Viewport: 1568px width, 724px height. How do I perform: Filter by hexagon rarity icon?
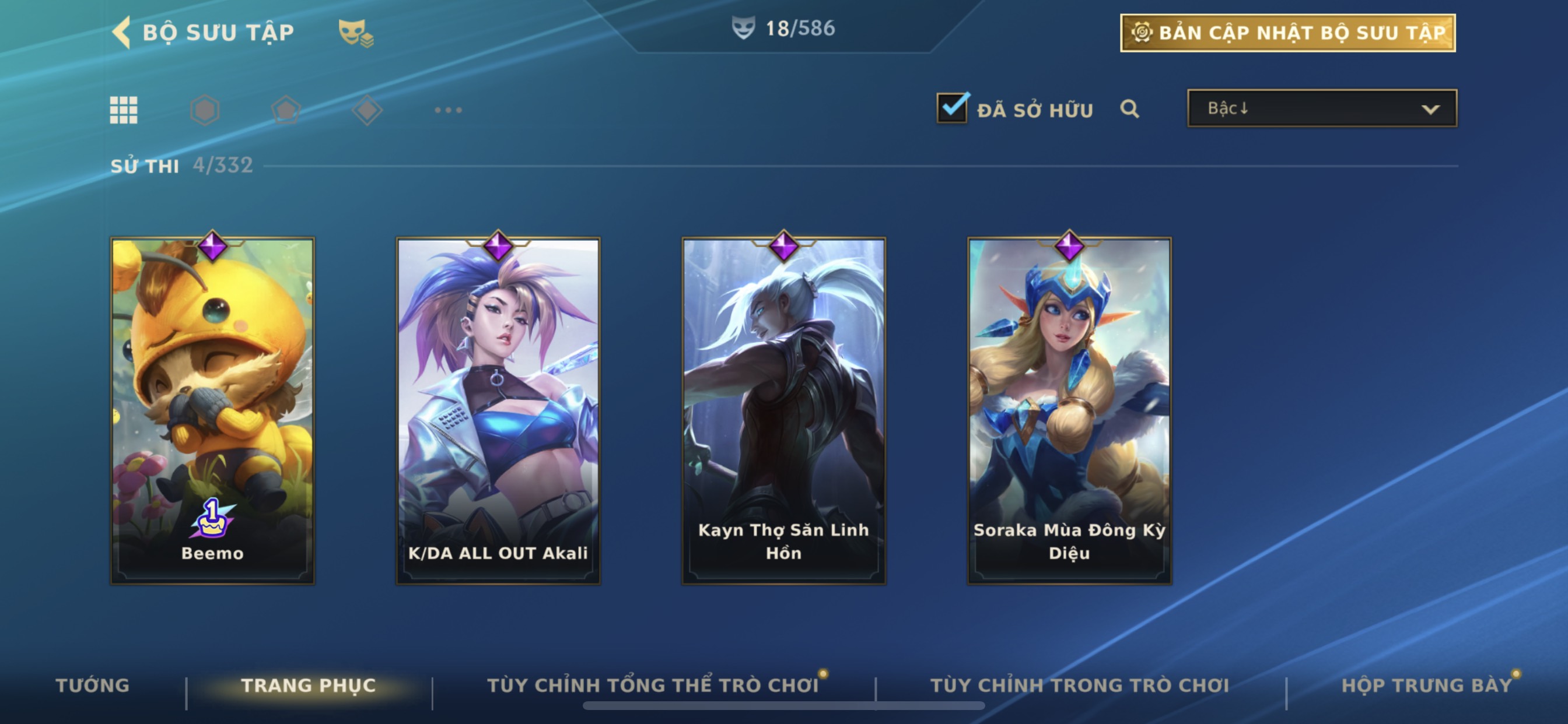(205, 110)
